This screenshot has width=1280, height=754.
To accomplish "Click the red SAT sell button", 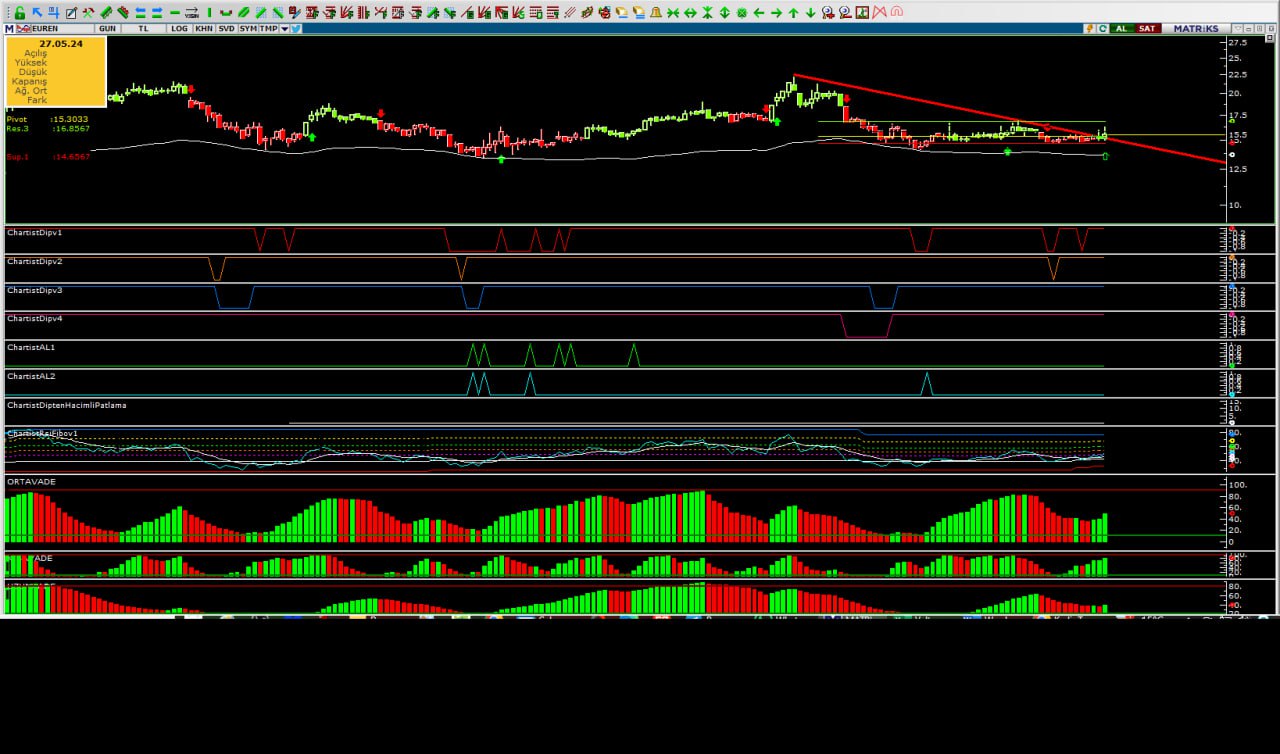I will 1147,28.
